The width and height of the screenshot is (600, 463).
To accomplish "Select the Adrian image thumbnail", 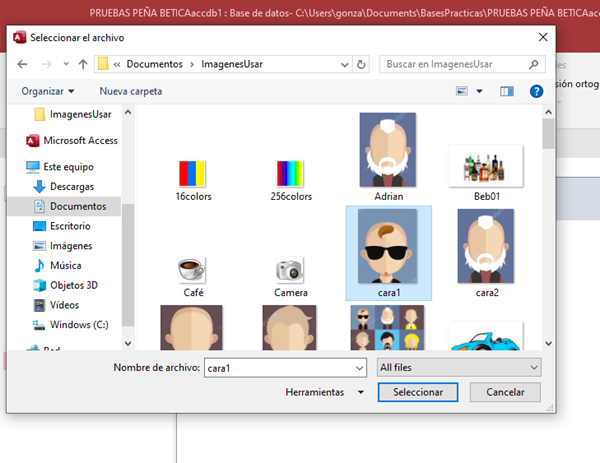I will 387,150.
